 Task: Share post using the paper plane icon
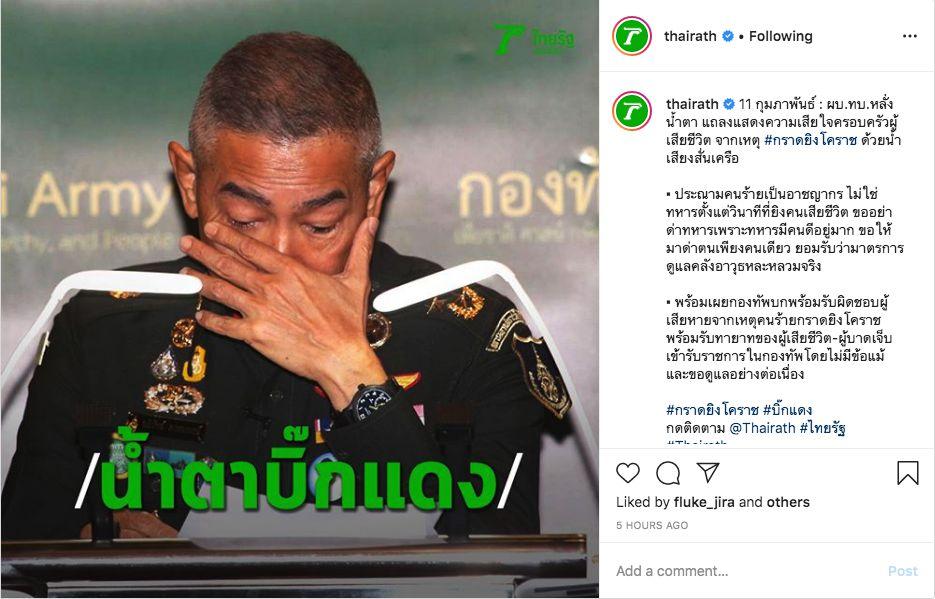click(x=708, y=472)
